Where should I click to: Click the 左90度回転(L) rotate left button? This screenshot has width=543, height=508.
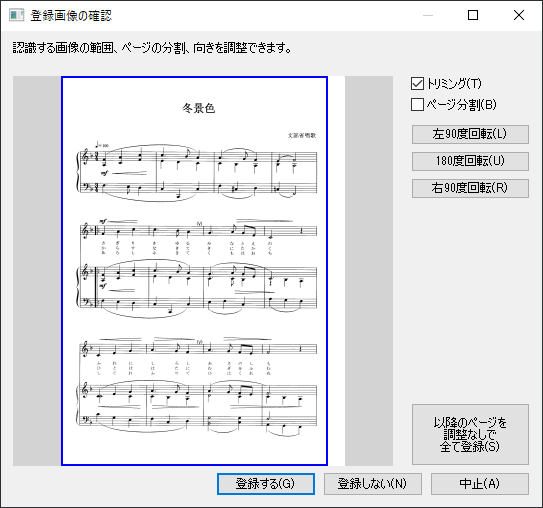[470, 134]
